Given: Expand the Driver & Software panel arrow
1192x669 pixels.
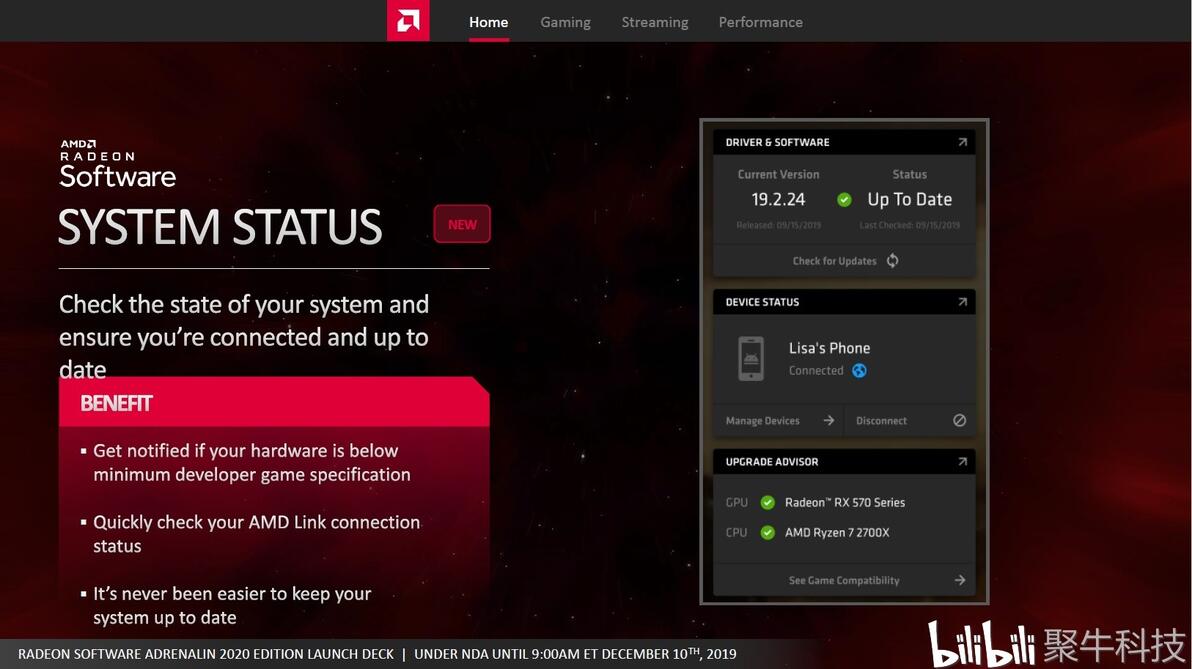Looking at the screenshot, I should click(x=962, y=142).
